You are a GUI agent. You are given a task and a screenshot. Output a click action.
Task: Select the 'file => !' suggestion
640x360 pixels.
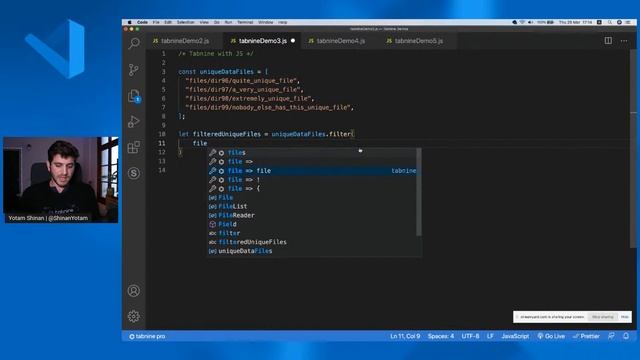(x=313, y=180)
